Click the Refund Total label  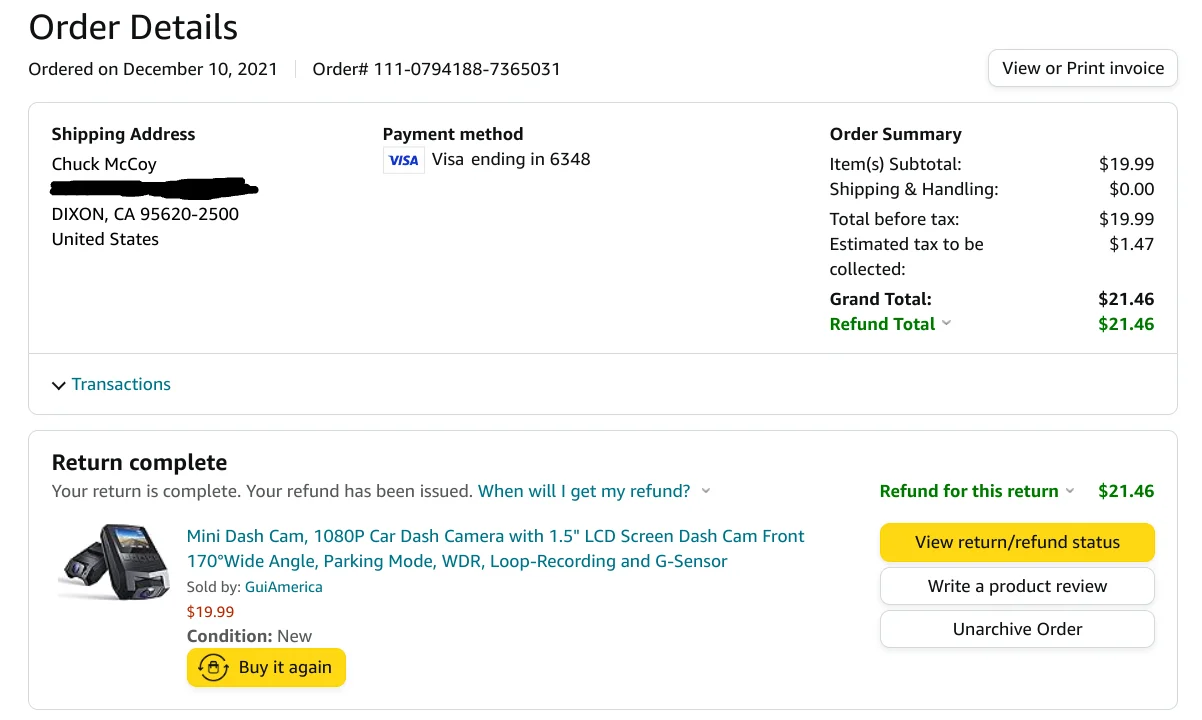pos(882,324)
